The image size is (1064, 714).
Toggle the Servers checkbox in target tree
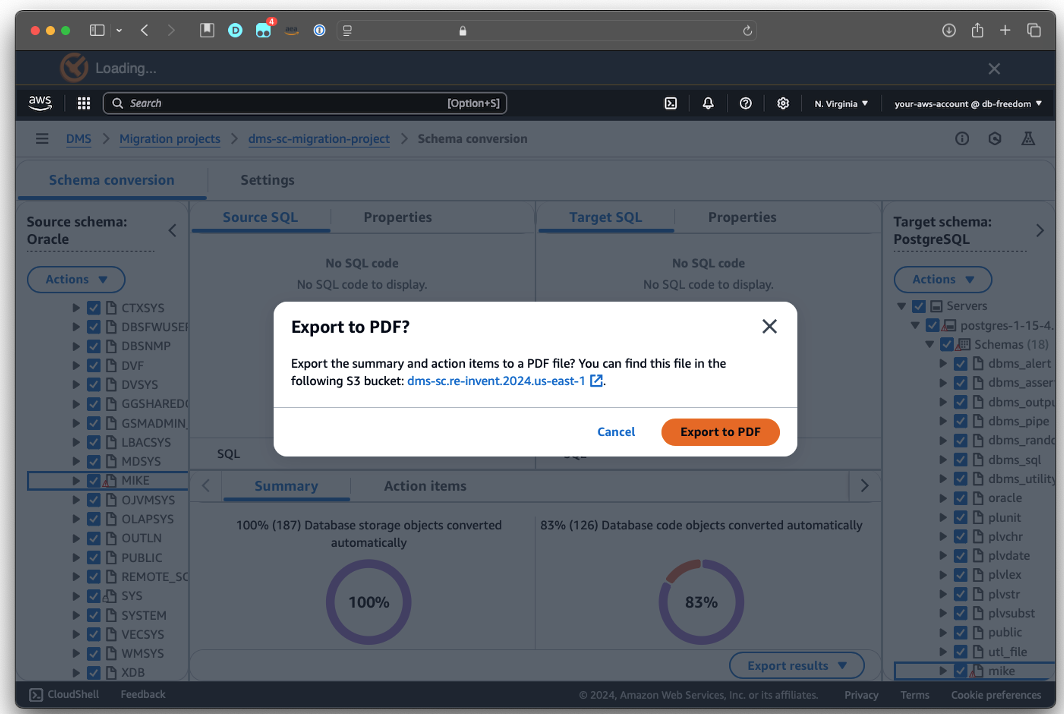click(x=919, y=306)
